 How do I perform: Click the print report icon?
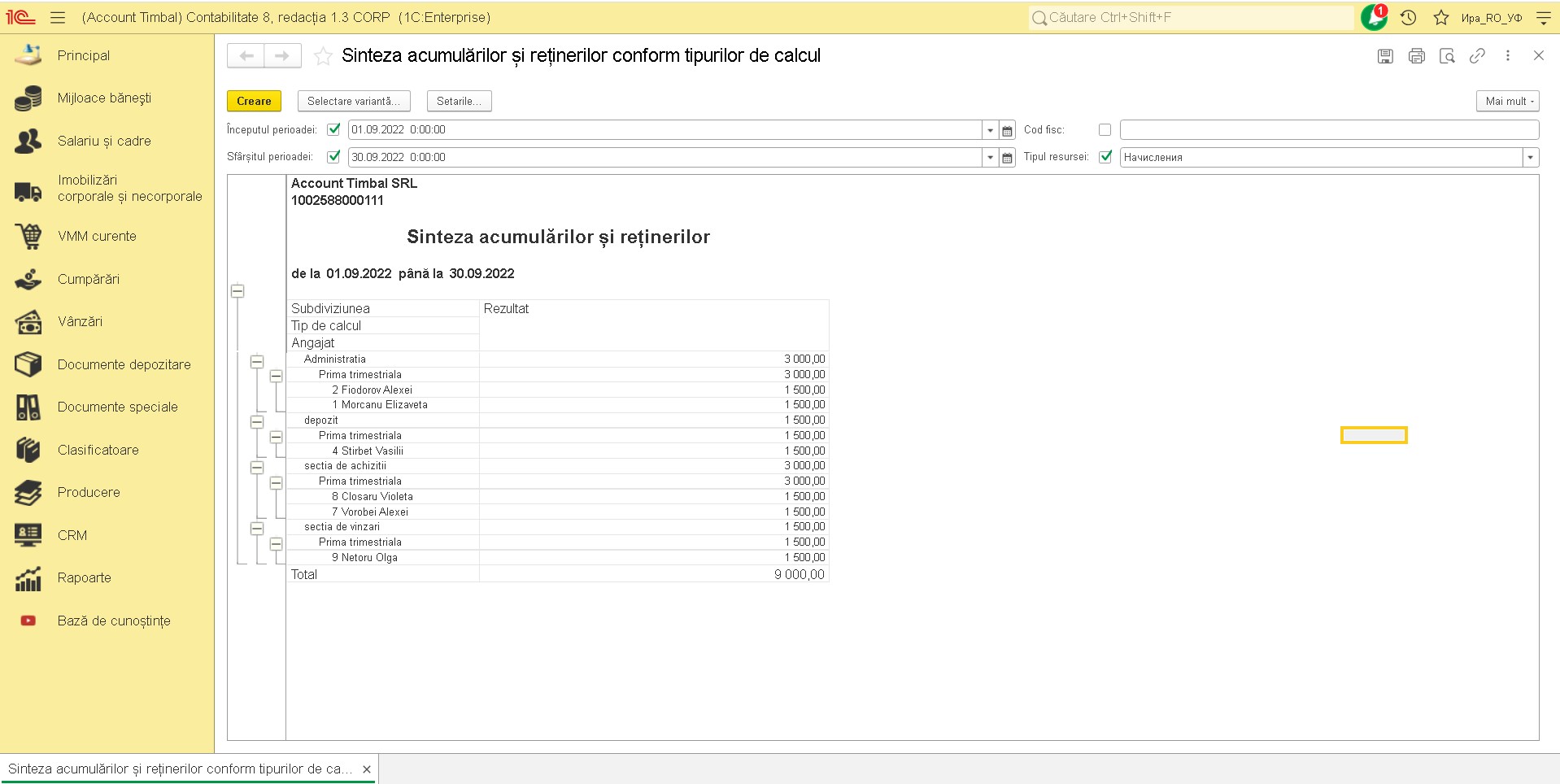tap(1417, 55)
